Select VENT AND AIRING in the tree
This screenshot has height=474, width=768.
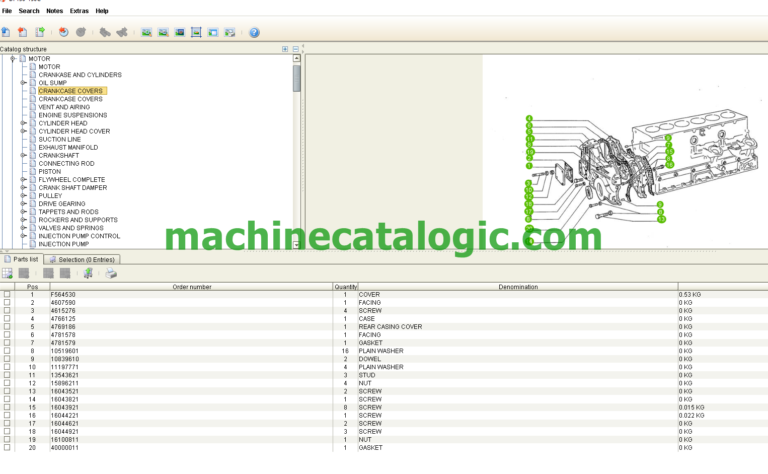click(64, 107)
